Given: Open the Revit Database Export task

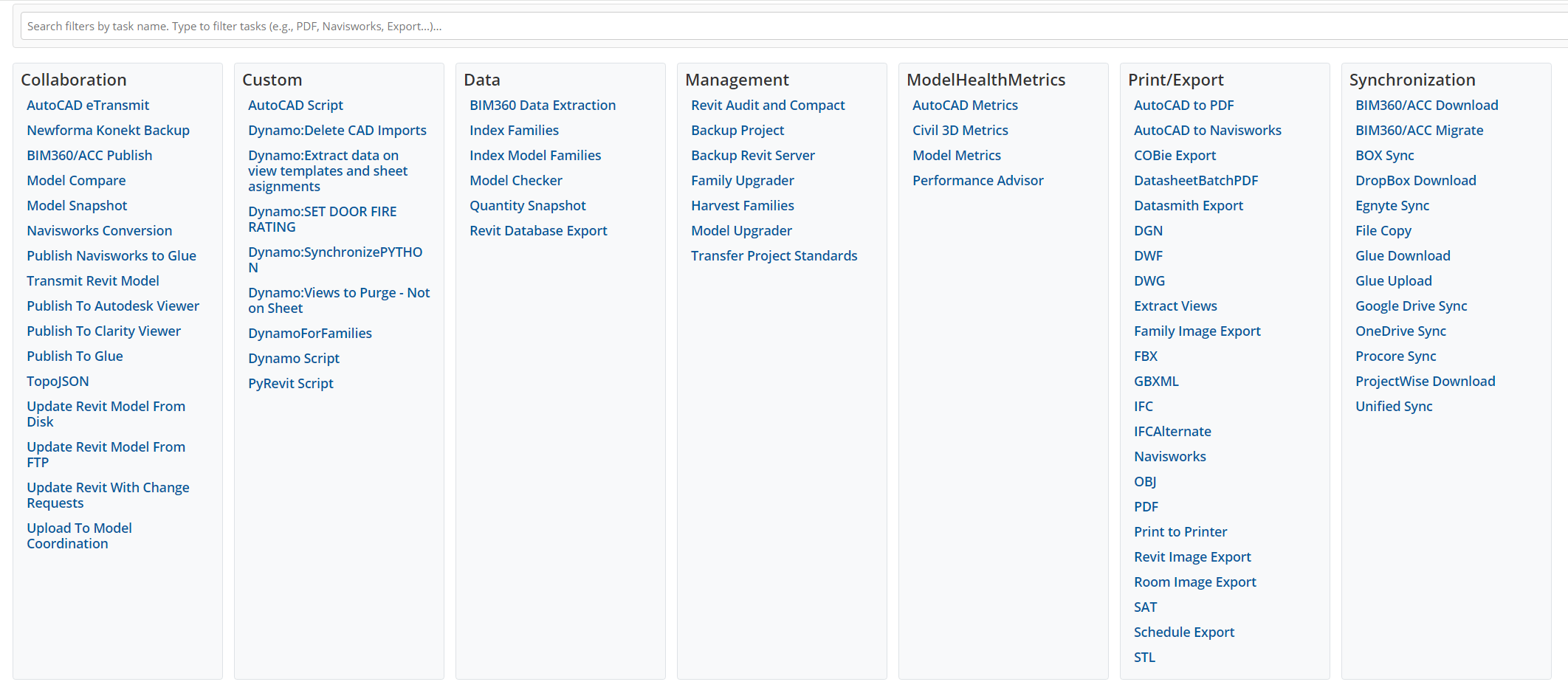Looking at the screenshot, I should click(538, 231).
